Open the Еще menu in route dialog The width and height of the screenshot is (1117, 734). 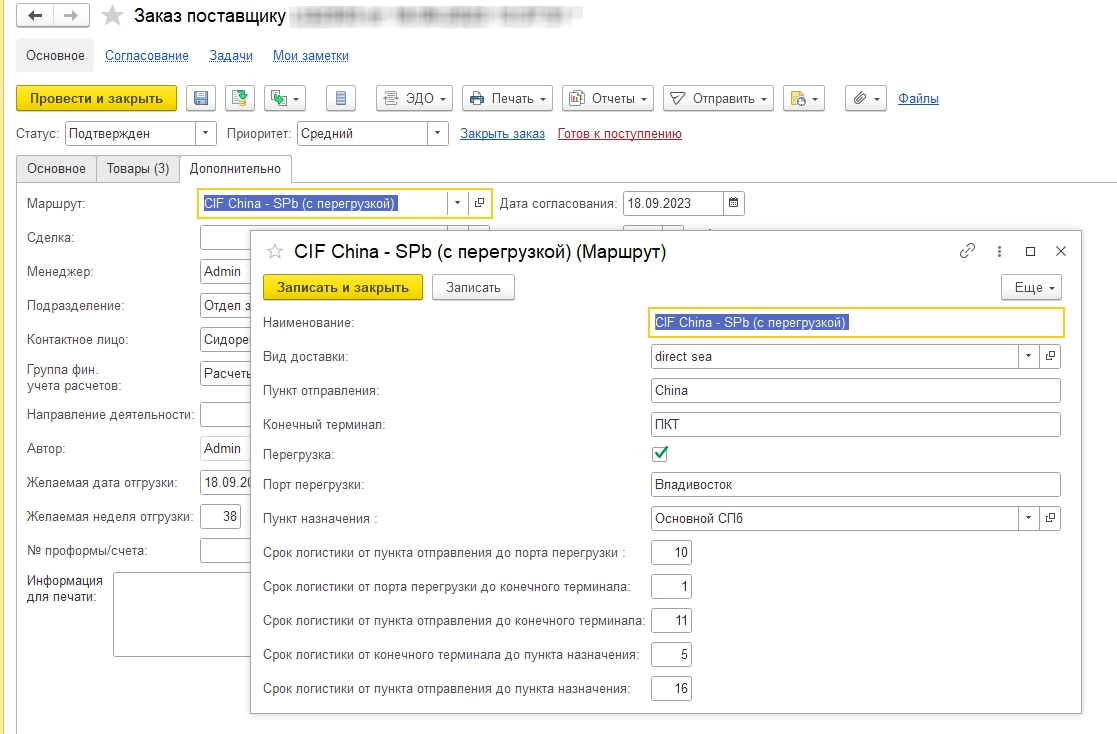(x=1032, y=287)
